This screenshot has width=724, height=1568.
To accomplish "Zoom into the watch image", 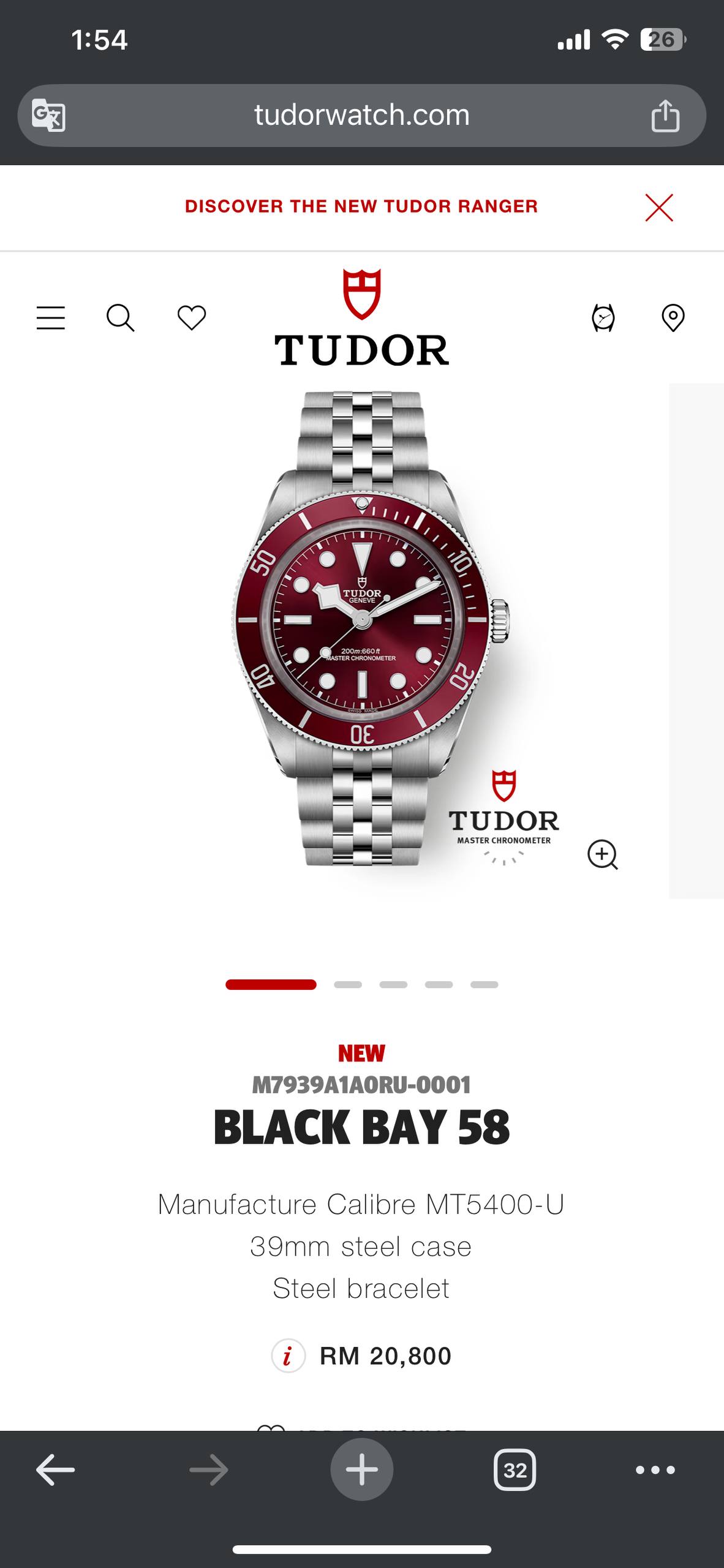I will tap(603, 854).
